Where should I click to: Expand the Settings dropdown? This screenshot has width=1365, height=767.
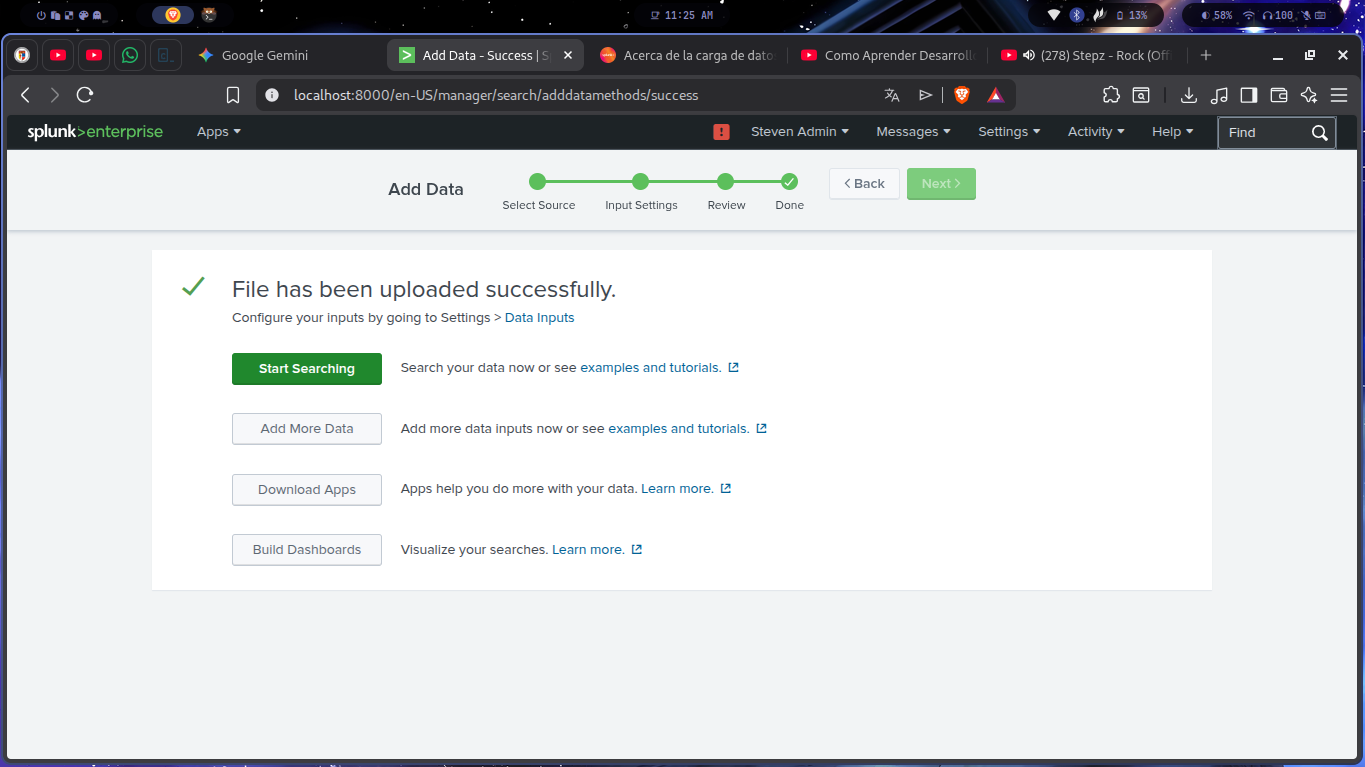(1008, 132)
